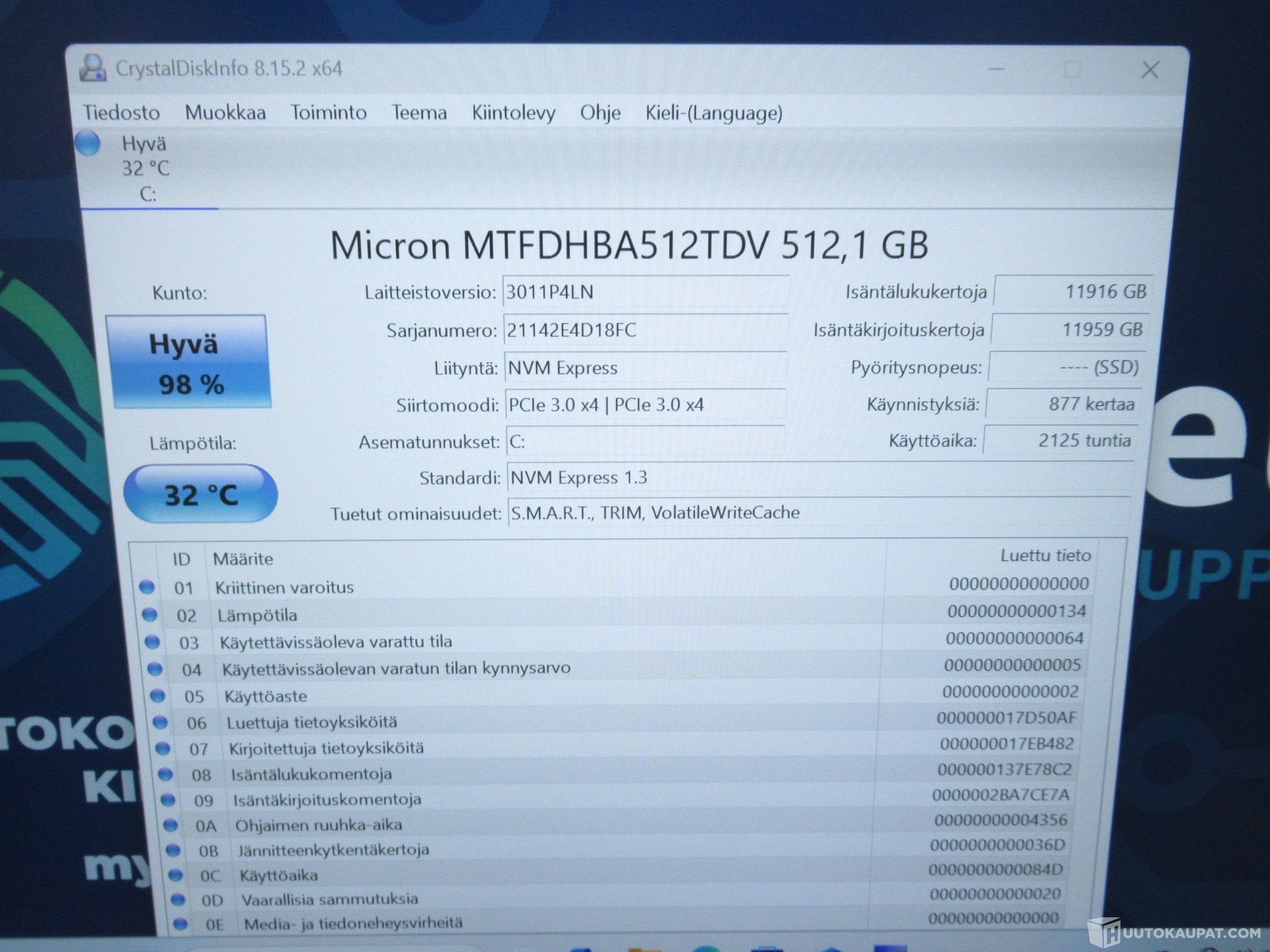Select the Media- ja tiedoneheysvirheitä row

point(616,922)
